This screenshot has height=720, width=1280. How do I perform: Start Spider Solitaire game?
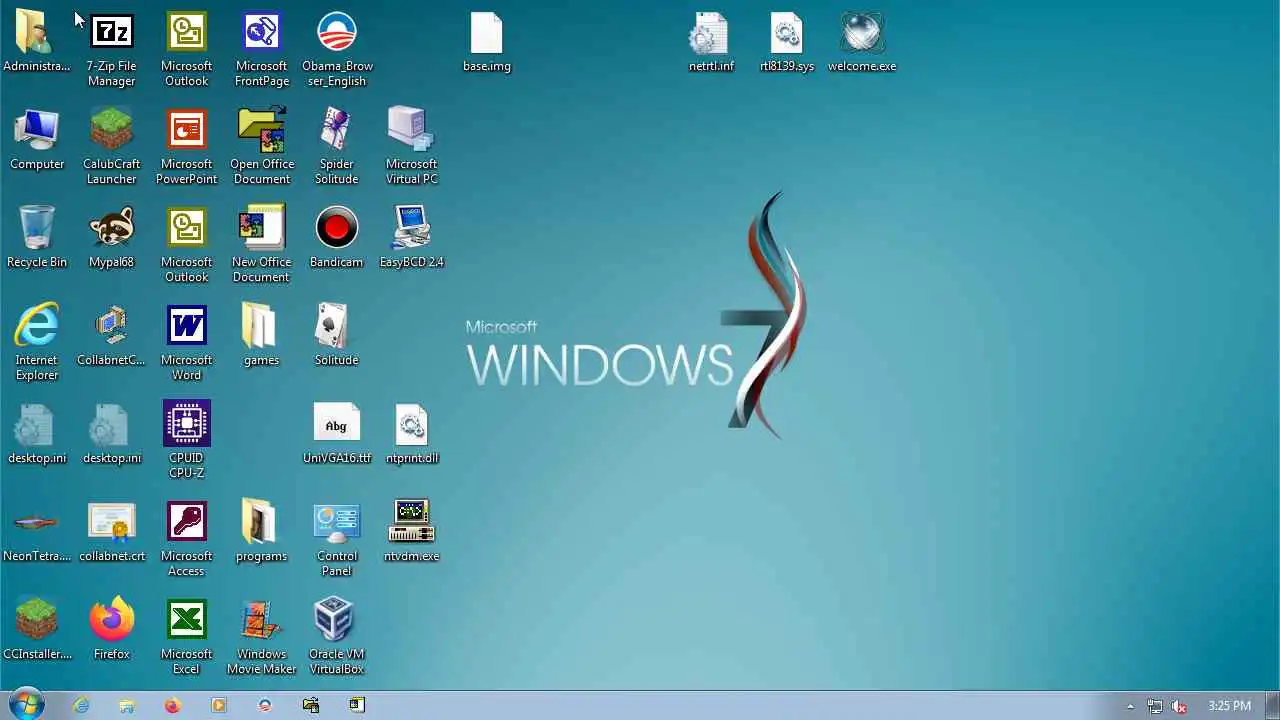click(337, 148)
